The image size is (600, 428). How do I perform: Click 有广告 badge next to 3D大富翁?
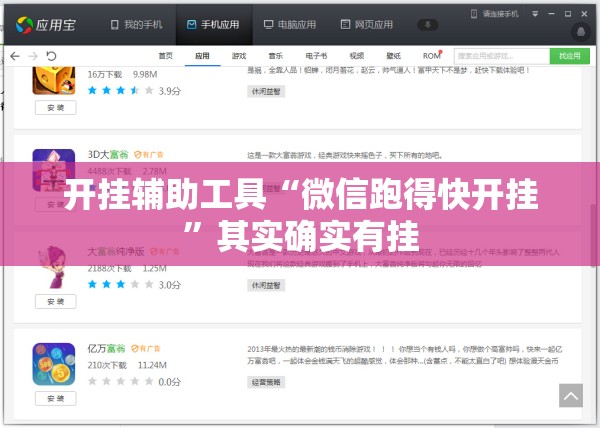click(x=148, y=155)
